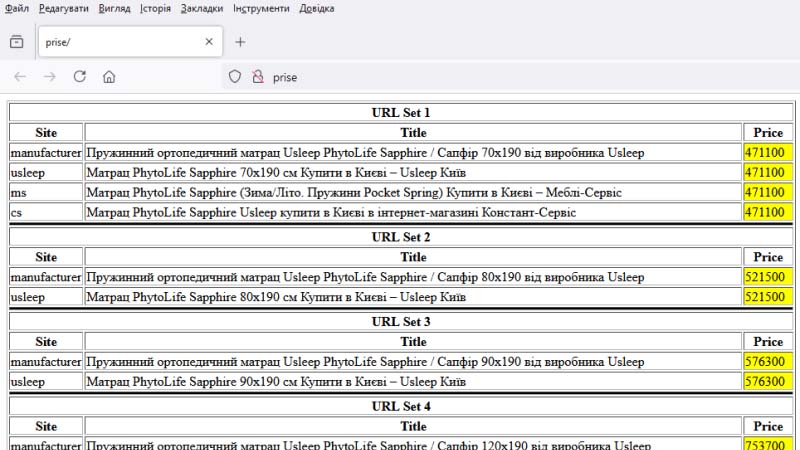Click the Price header in URL Set 2
800x450 pixels.
tap(768, 257)
